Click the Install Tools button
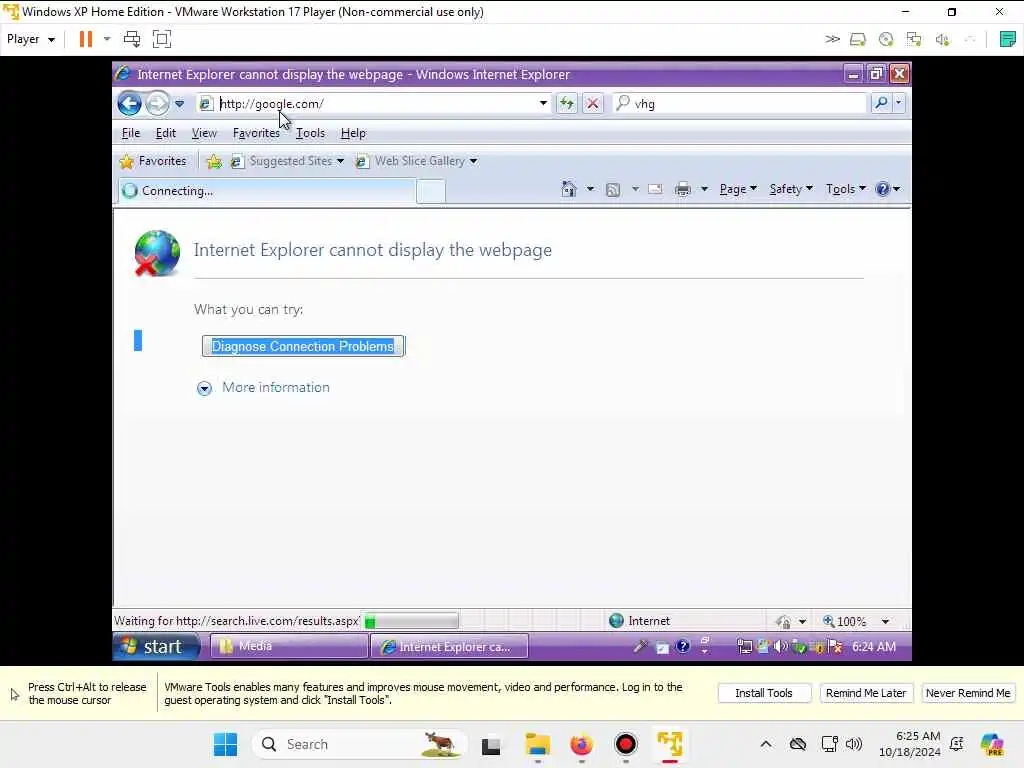The image size is (1024, 768). click(764, 693)
